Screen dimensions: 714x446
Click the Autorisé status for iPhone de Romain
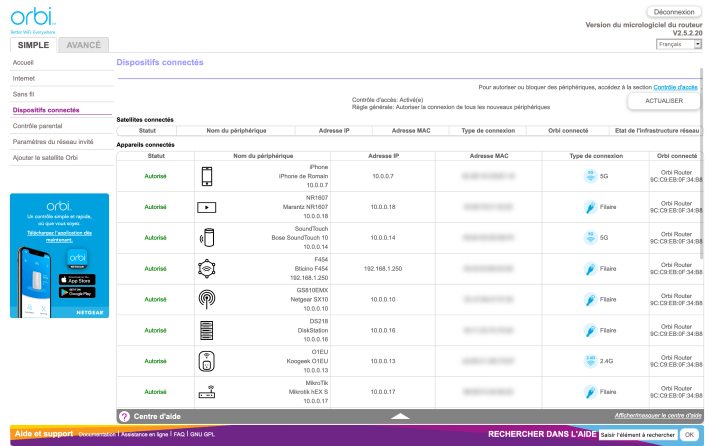tap(155, 176)
